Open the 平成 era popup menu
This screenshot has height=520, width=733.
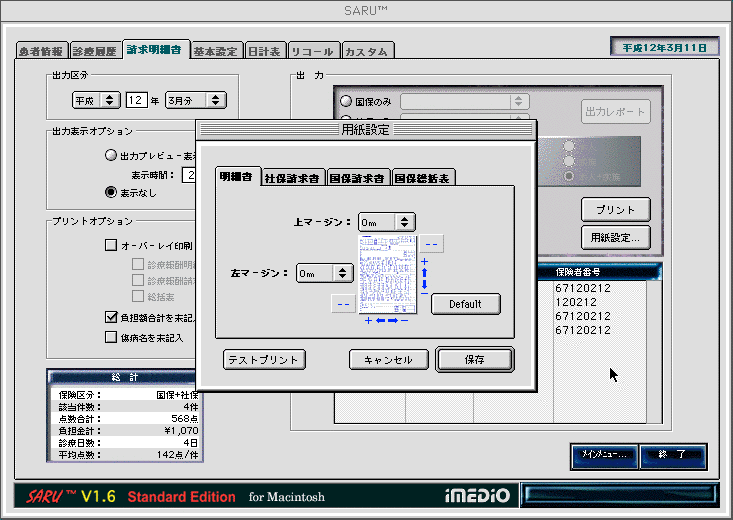(96, 100)
